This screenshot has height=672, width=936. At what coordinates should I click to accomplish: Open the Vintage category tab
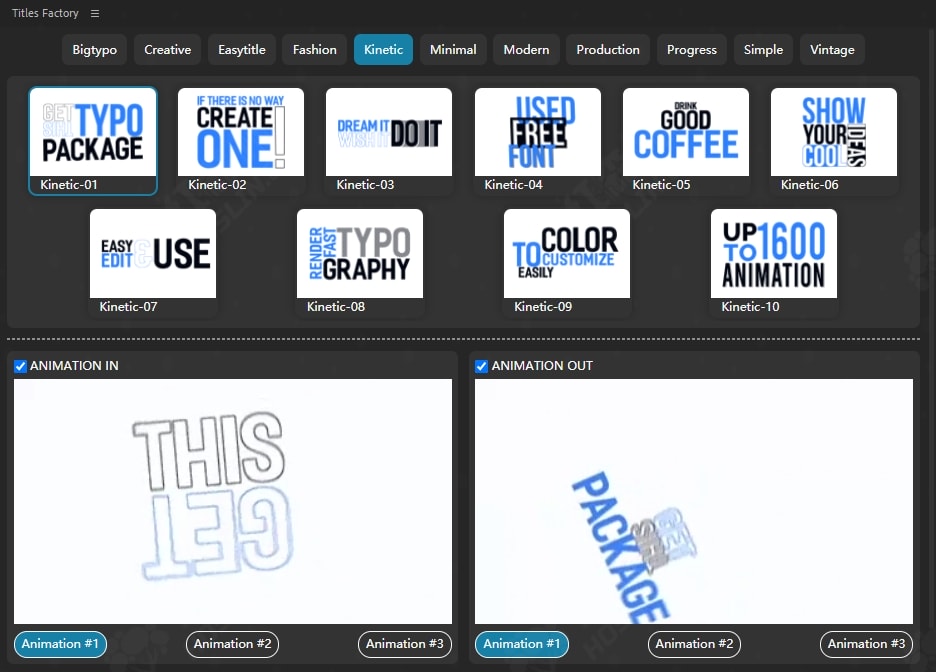(x=832, y=50)
